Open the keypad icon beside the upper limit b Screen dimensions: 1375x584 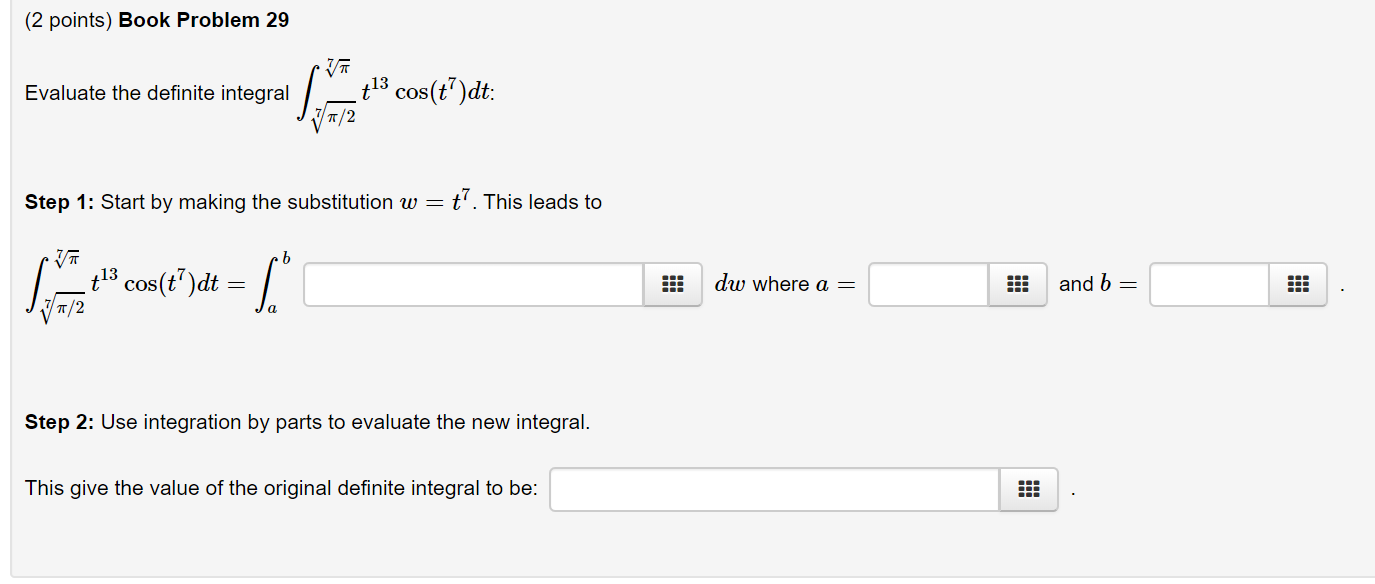[x=1297, y=284]
